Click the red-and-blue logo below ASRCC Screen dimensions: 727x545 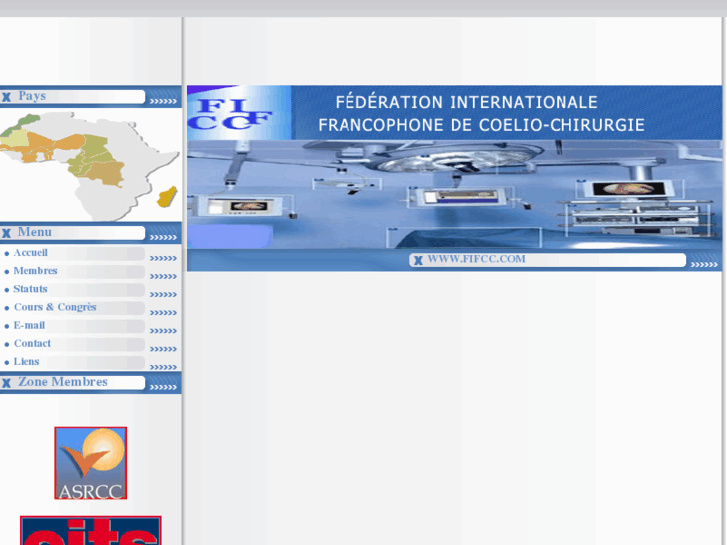91,530
